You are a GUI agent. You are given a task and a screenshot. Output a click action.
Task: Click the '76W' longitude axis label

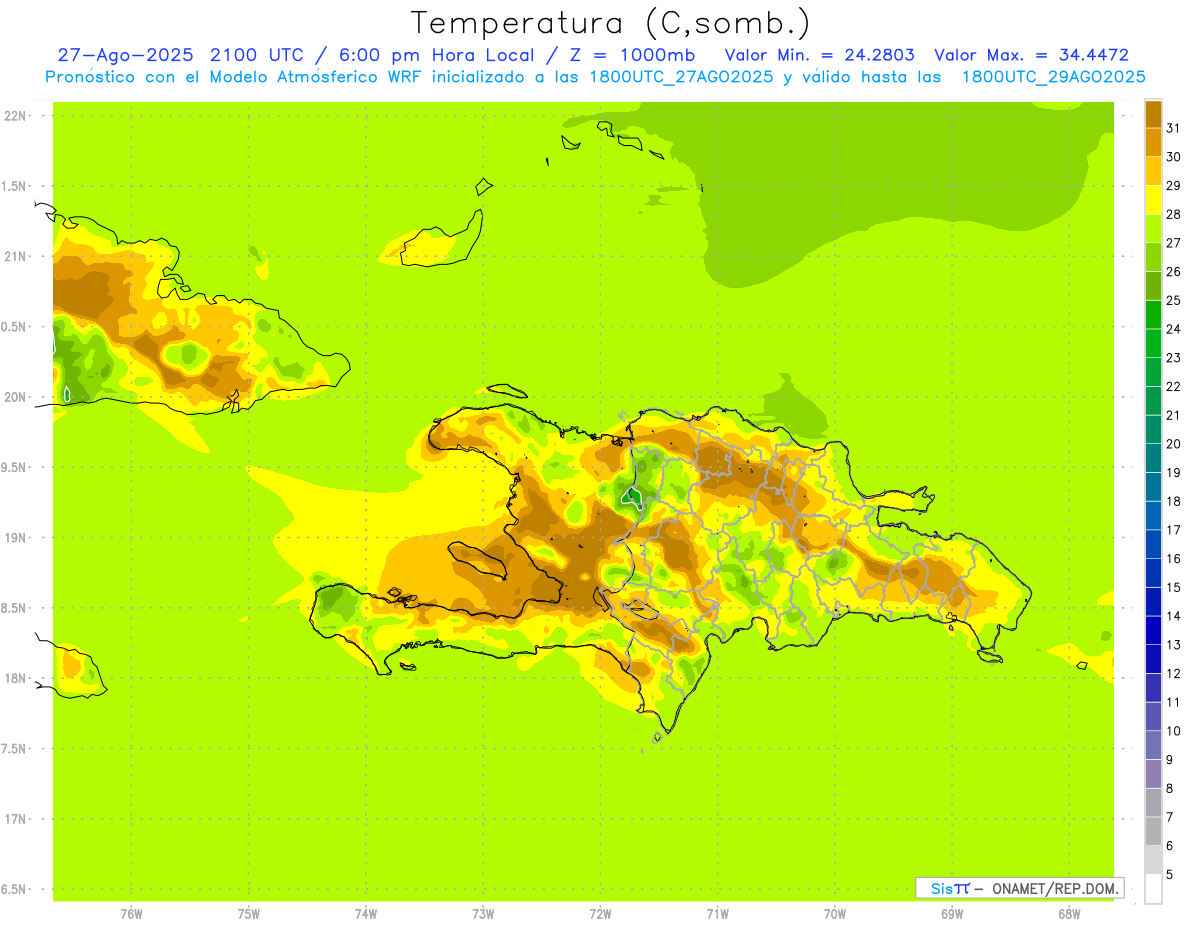(131, 913)
